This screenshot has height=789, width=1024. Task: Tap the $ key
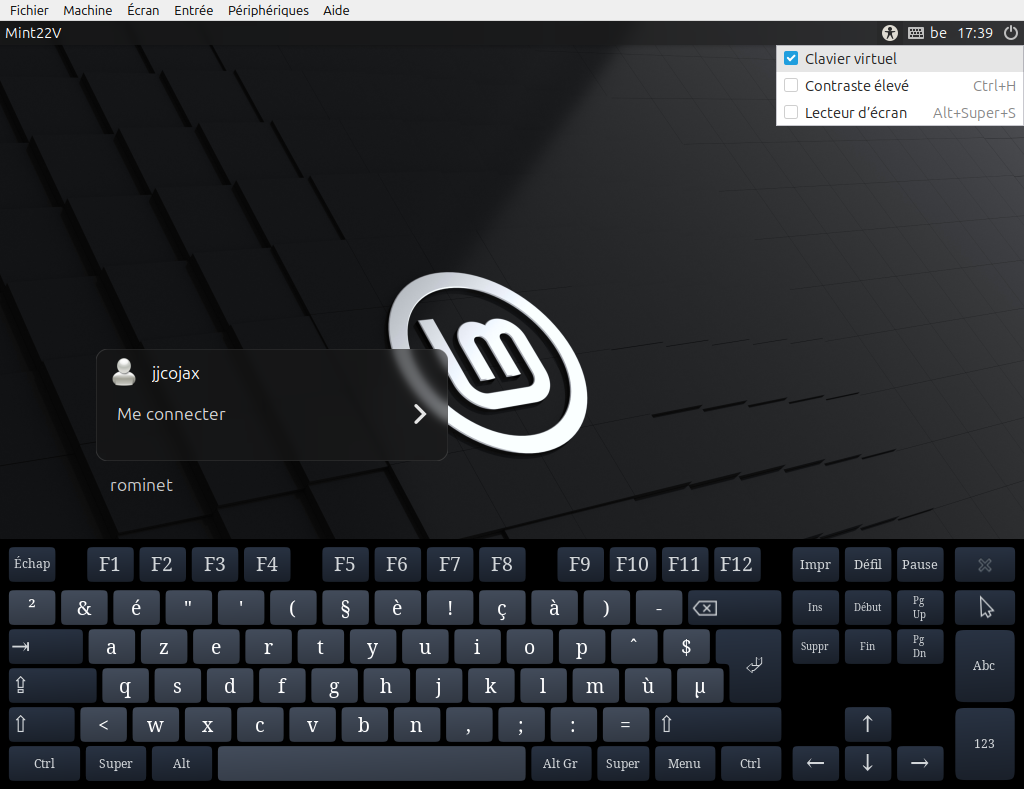(x=686, y=647)
